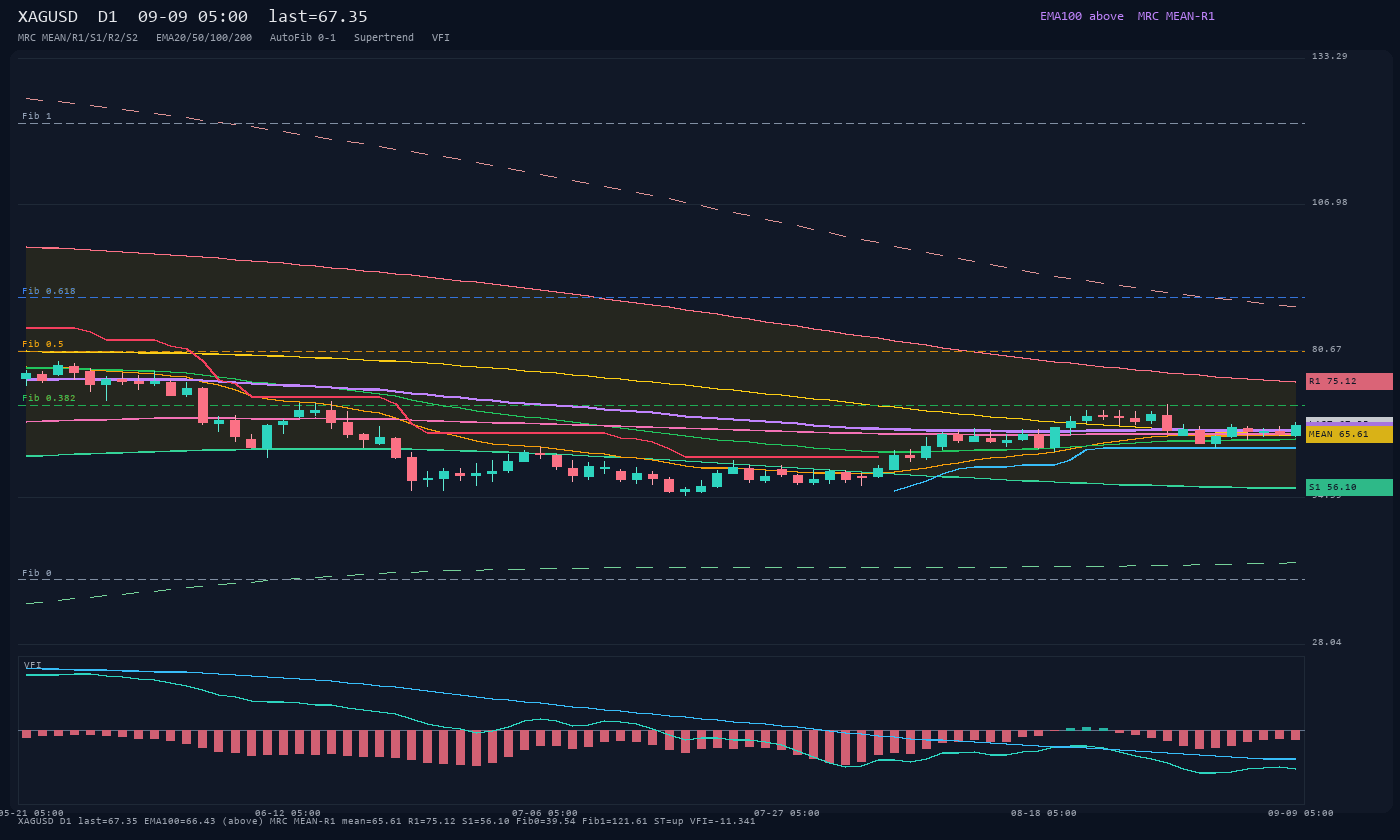Image resolution: width=1400 pixels, height=840 pixels.
Task: Click the VFI legend entry in header
Action: pos(441,38)
